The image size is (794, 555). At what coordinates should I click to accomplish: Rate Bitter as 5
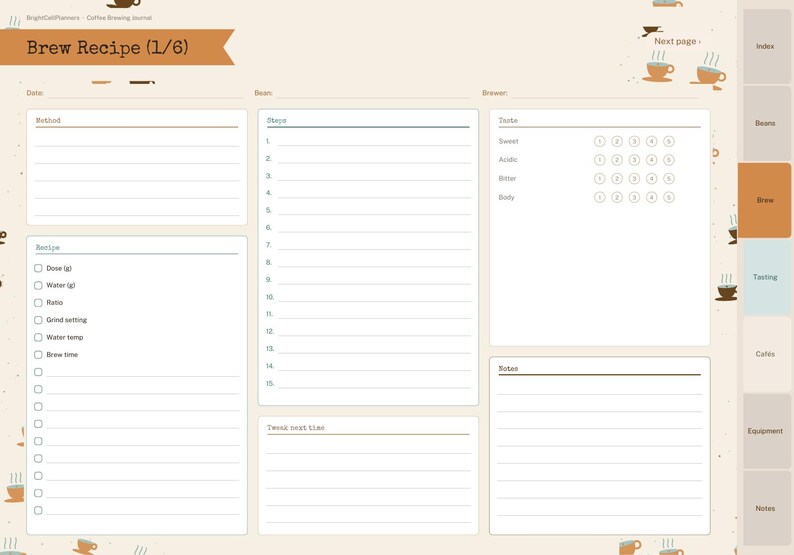[668, 178]
